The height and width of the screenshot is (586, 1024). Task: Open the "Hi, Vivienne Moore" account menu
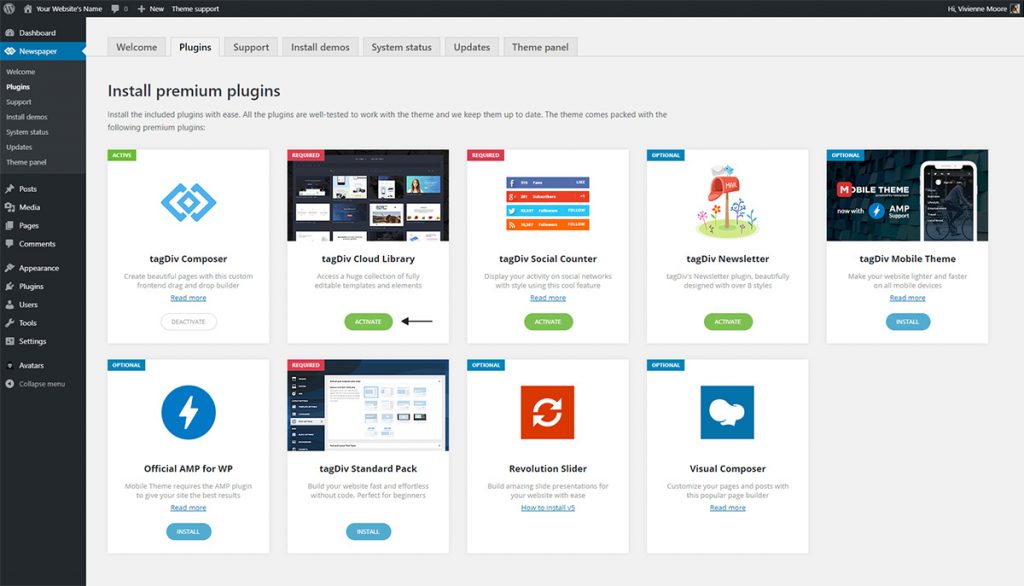click(x=978, y=8)
